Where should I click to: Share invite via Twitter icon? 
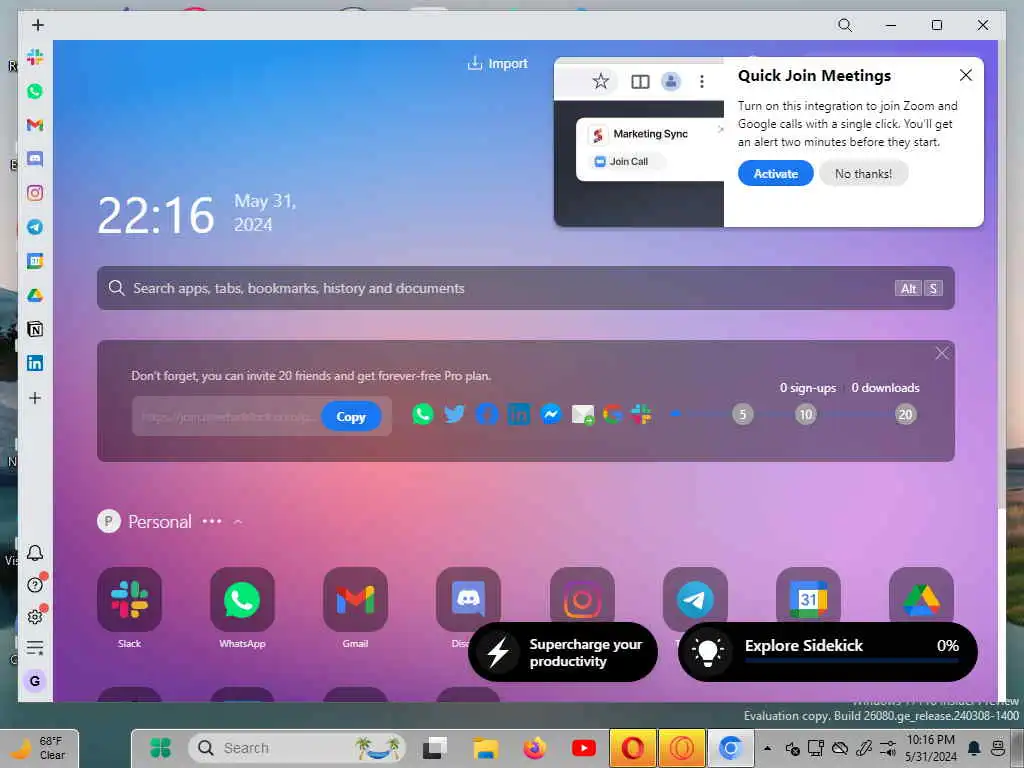(455, 414)
